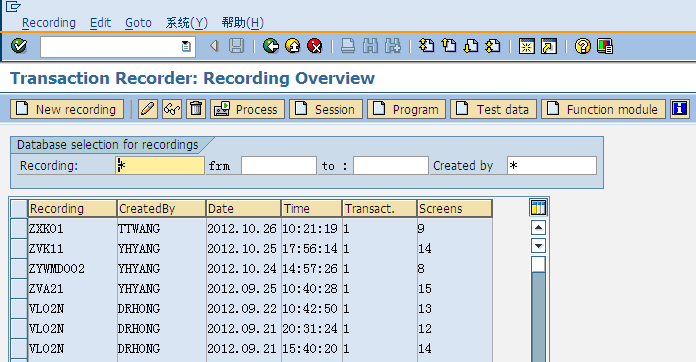Click the to date input field
Viewport: 696px width, 362px height.
[391, 165]
